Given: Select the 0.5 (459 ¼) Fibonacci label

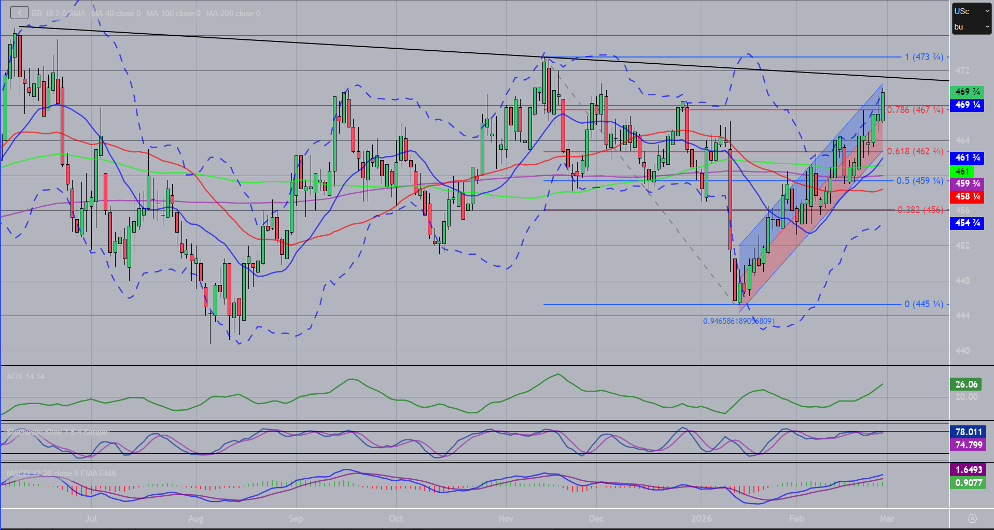Looking at the screenshot, I should (920, 181).
